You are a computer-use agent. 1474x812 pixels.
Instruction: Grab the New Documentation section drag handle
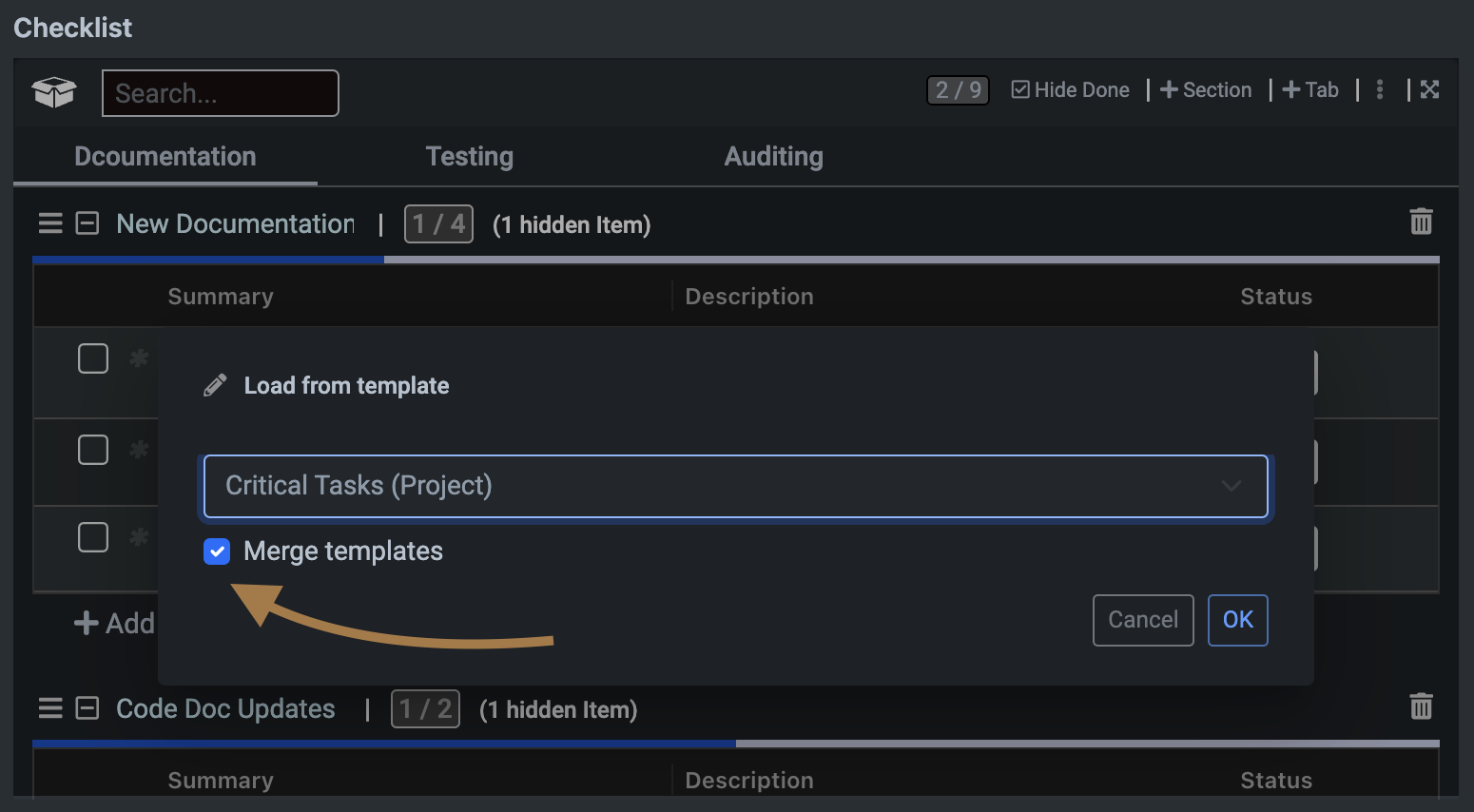coord(50,223)
